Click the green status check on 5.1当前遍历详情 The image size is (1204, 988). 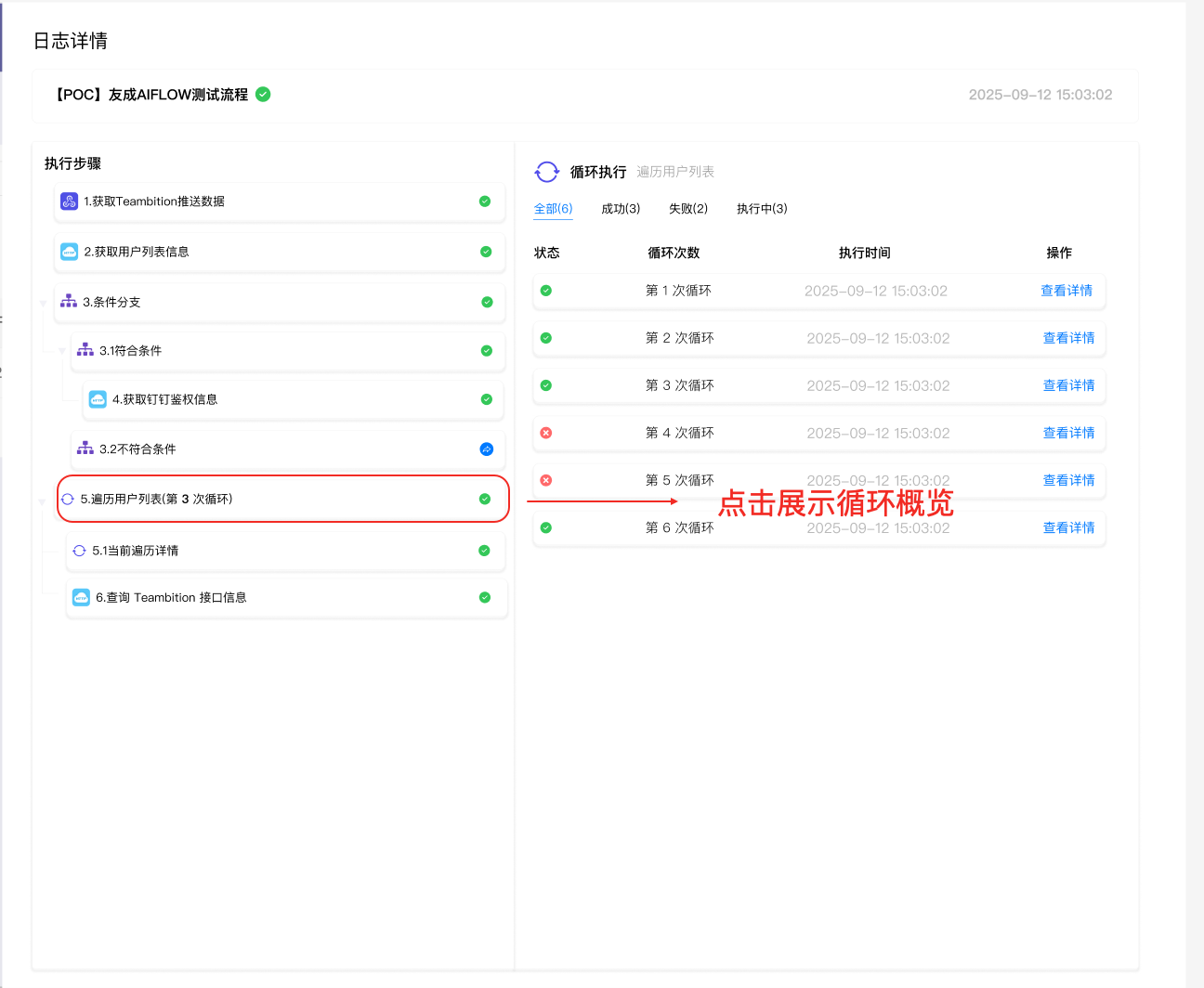[484, 551]
